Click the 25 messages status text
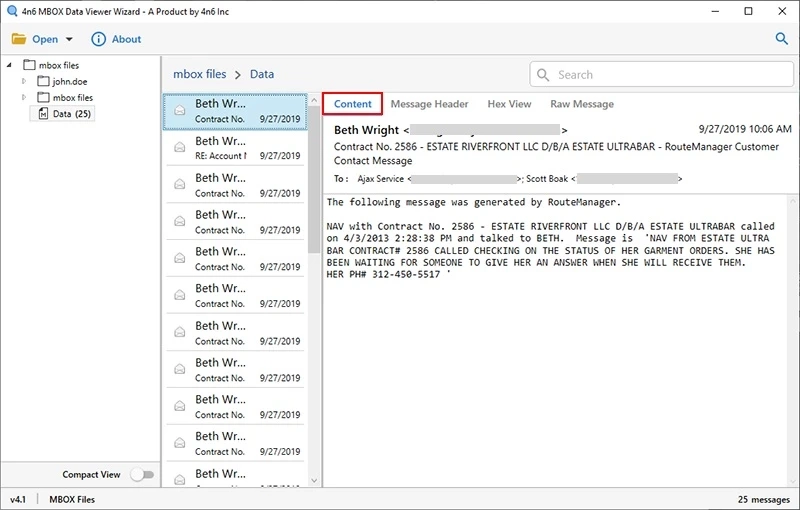Image resolution: width=800 pixels, height=510 pixels. tap(763, 499)
